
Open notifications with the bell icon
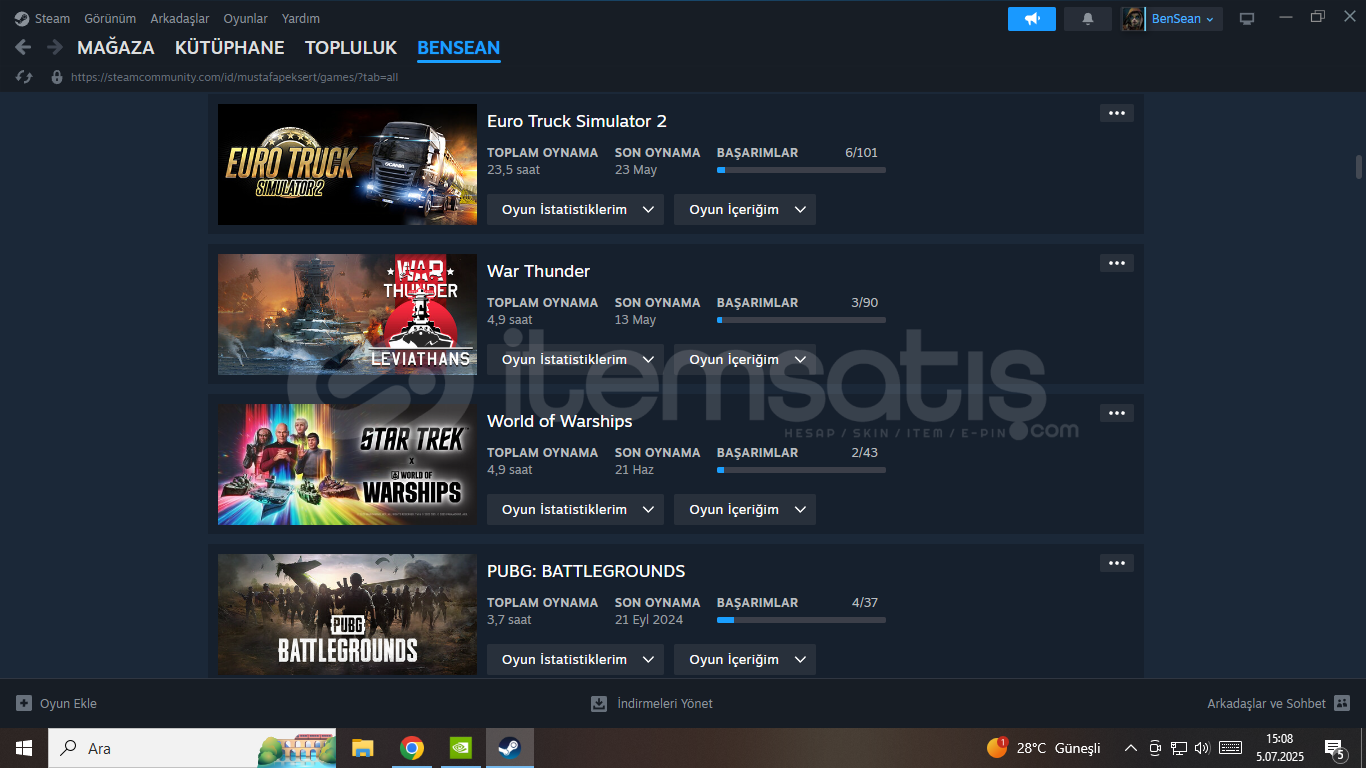1088,19
